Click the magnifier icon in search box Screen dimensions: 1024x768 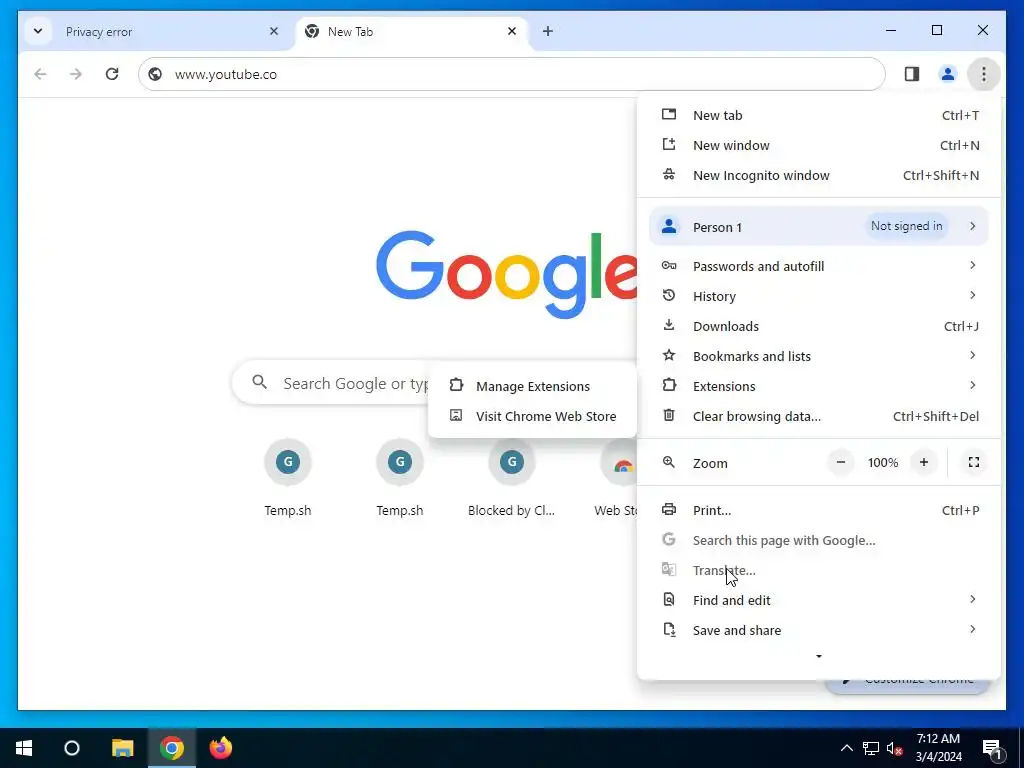coord(259,382)
